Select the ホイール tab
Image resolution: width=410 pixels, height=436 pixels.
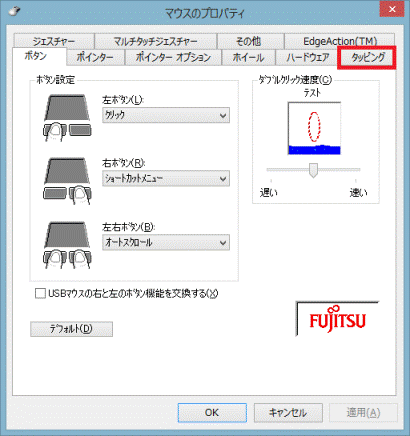pyautogui.click(x=248, y=57)
